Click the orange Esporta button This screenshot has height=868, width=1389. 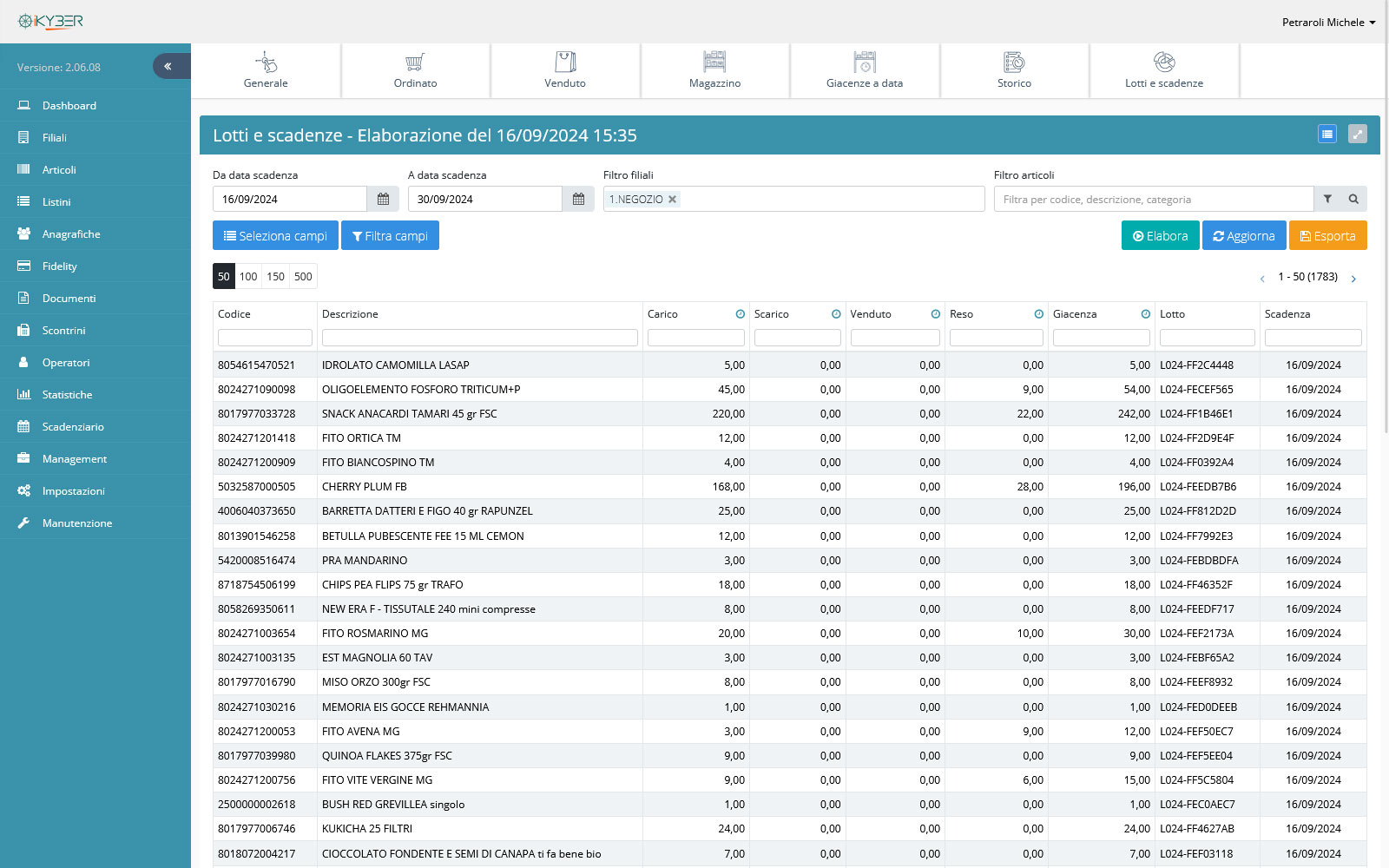[1327, 235]
